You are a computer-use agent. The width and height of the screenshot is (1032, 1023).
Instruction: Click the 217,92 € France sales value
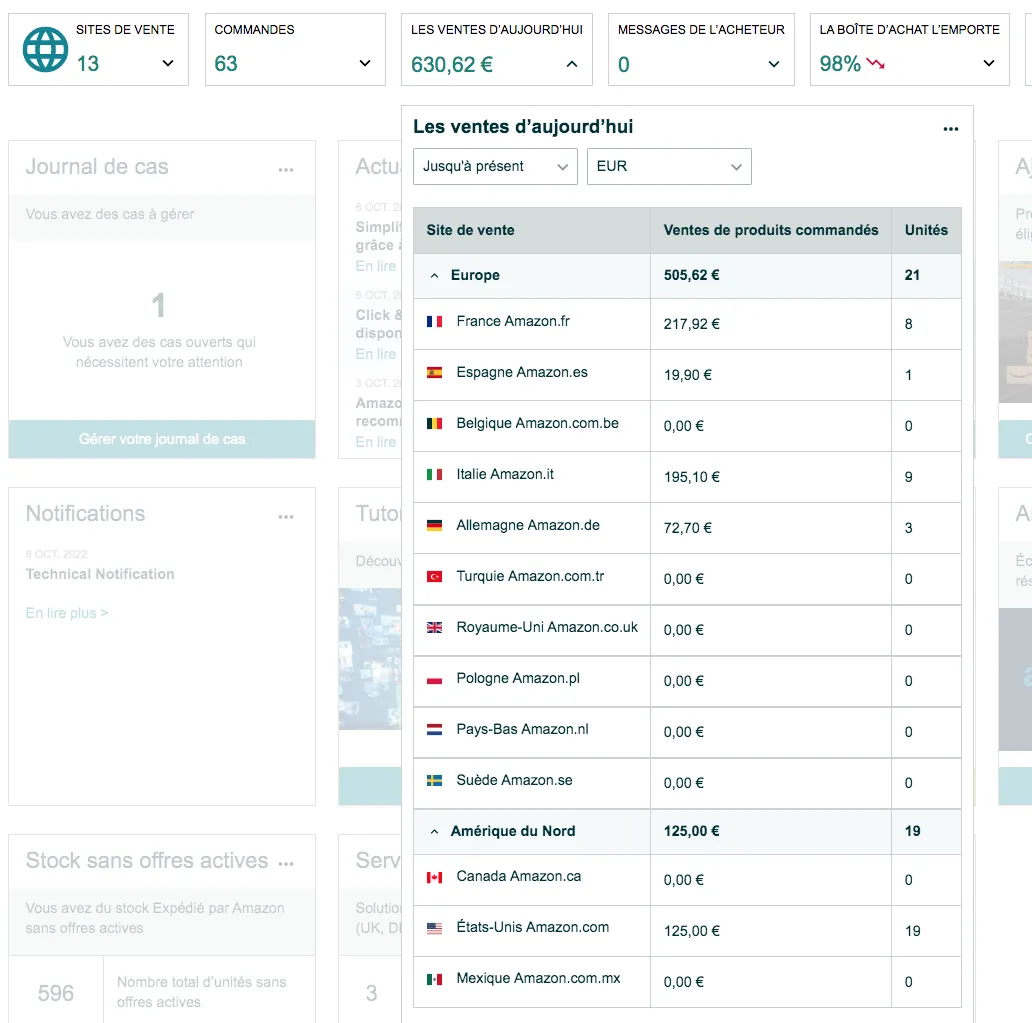691,324
